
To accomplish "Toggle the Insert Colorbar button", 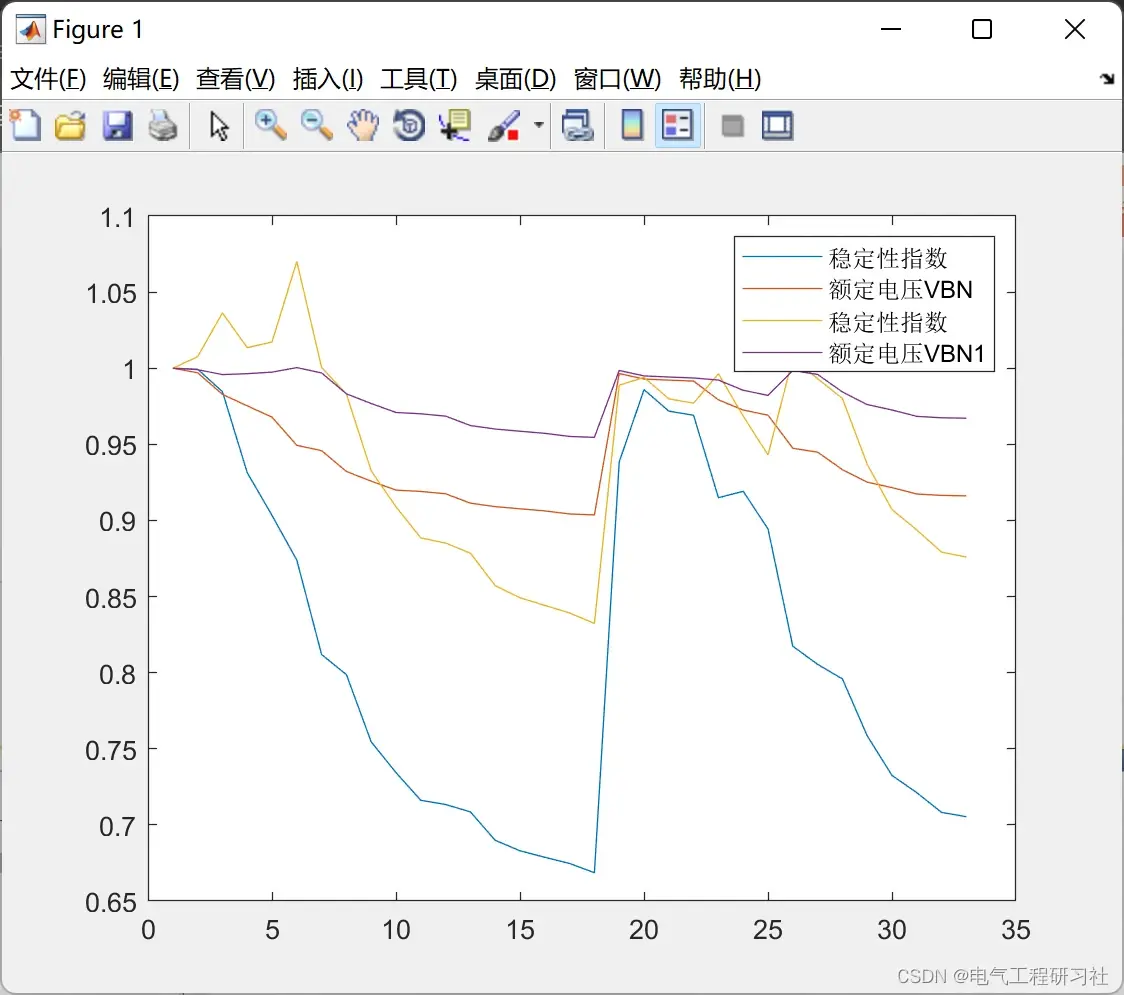I will pyautogui.click(x=632, y=125).
